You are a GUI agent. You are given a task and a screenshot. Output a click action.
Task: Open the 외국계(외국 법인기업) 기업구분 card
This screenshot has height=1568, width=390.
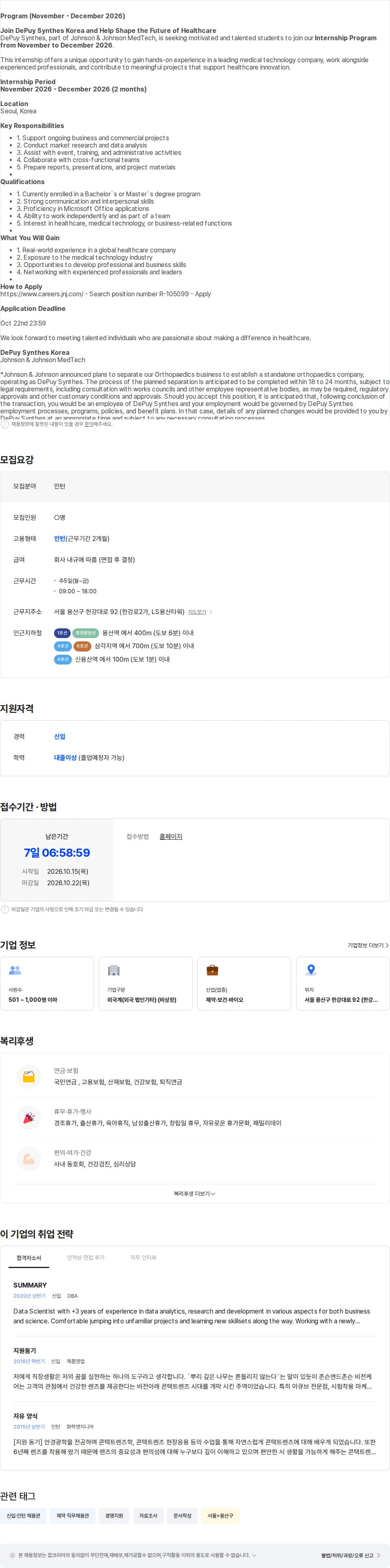tap(145, 984)
